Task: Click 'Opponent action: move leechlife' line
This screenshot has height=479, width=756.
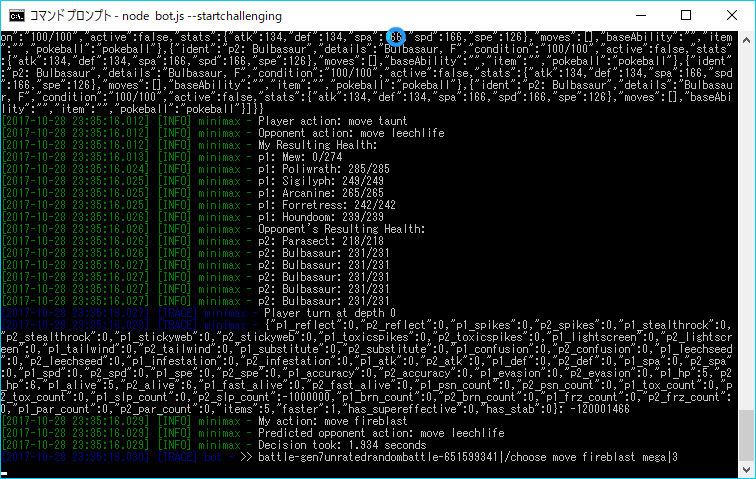Action: pos(351,133)
